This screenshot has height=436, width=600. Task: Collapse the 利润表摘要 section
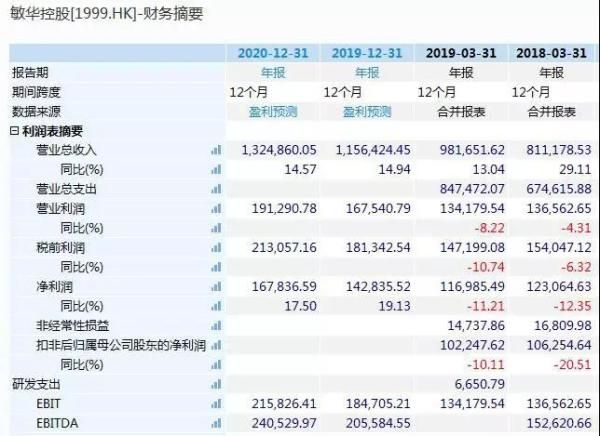[x=14, y=131]
